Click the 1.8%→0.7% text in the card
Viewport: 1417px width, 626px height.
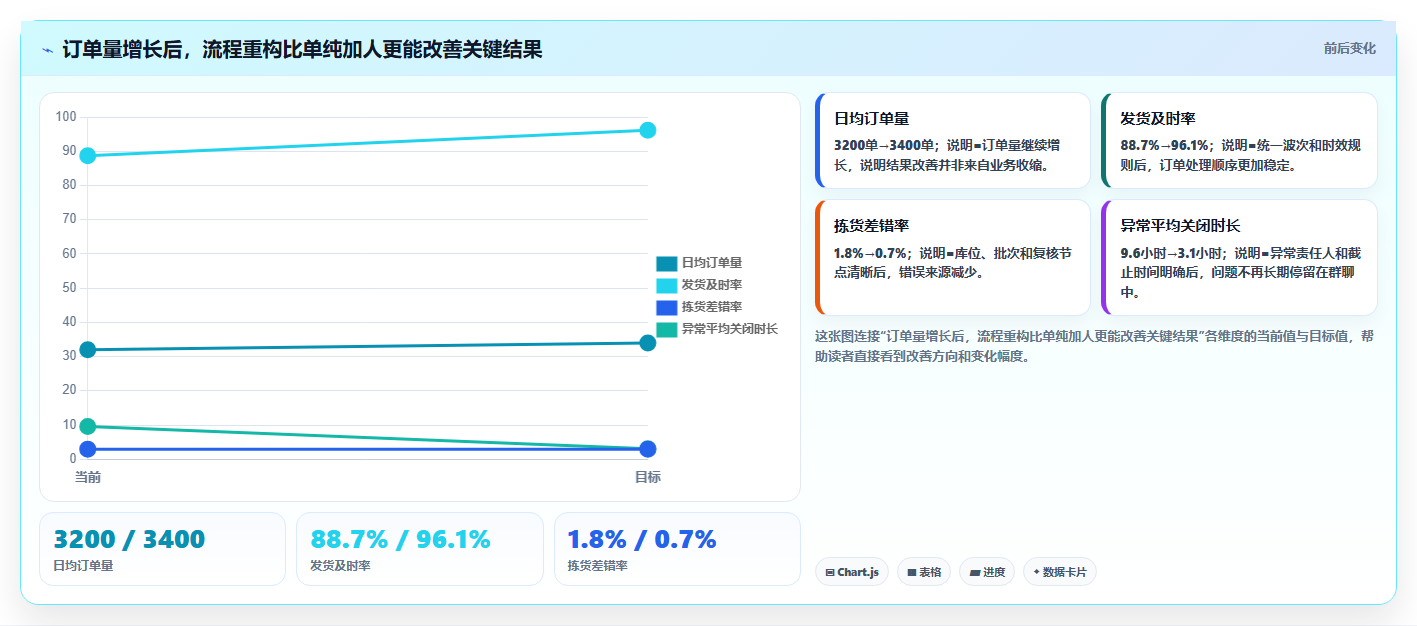(x=871, y=253)
